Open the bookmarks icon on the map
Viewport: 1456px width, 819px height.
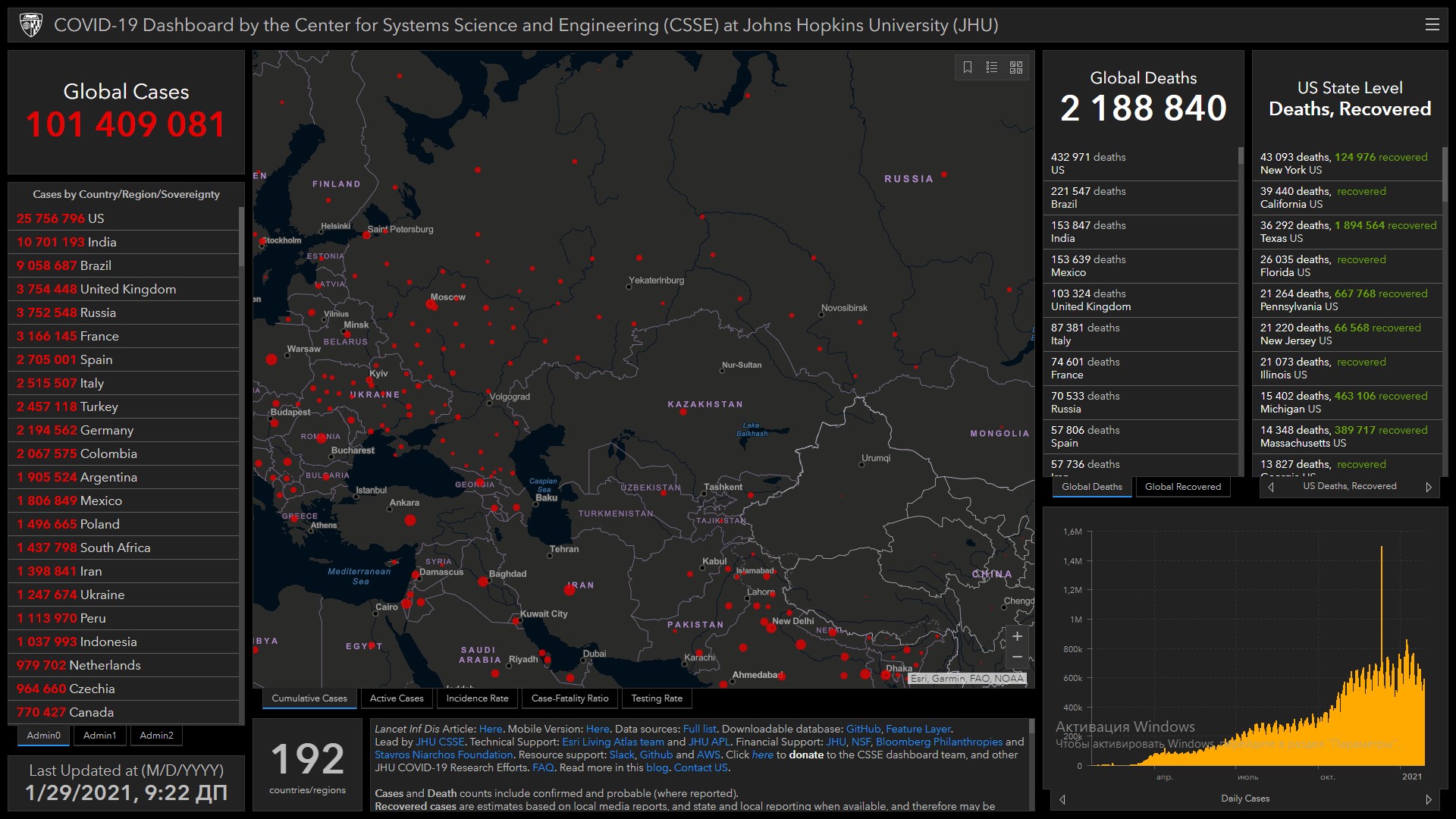(x=968, y=67)
